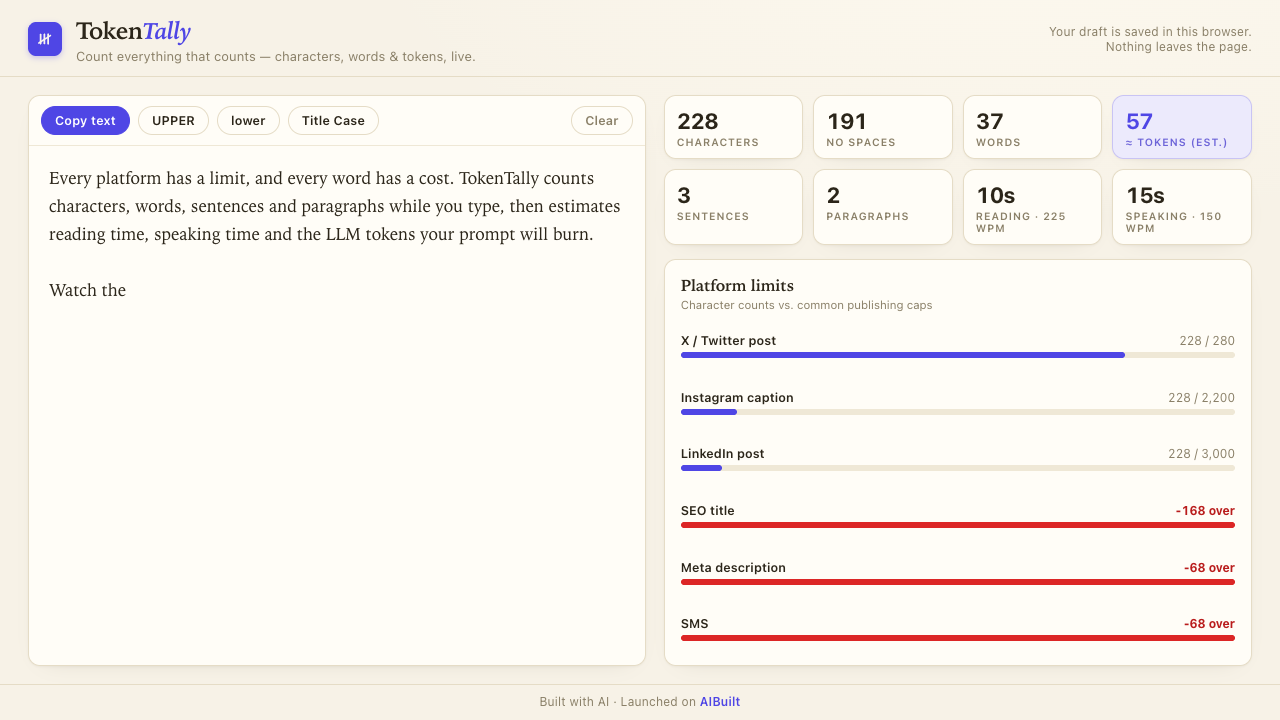Click the '228 / 2,200' count value
Image resolution: width=1280 pixels, height=720 pixels.
[x=1201, y=398]
